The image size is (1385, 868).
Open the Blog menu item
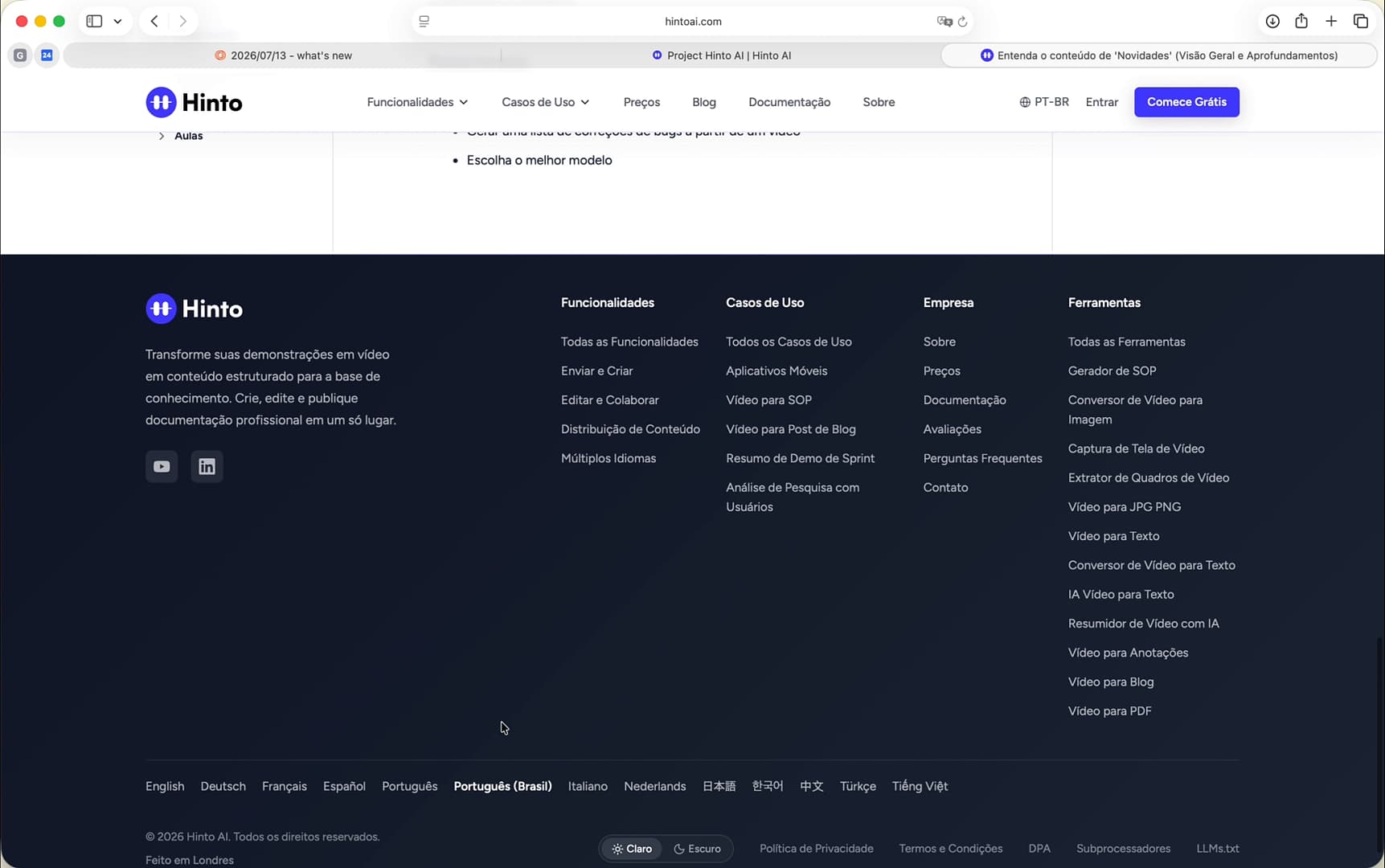point(704,102)
